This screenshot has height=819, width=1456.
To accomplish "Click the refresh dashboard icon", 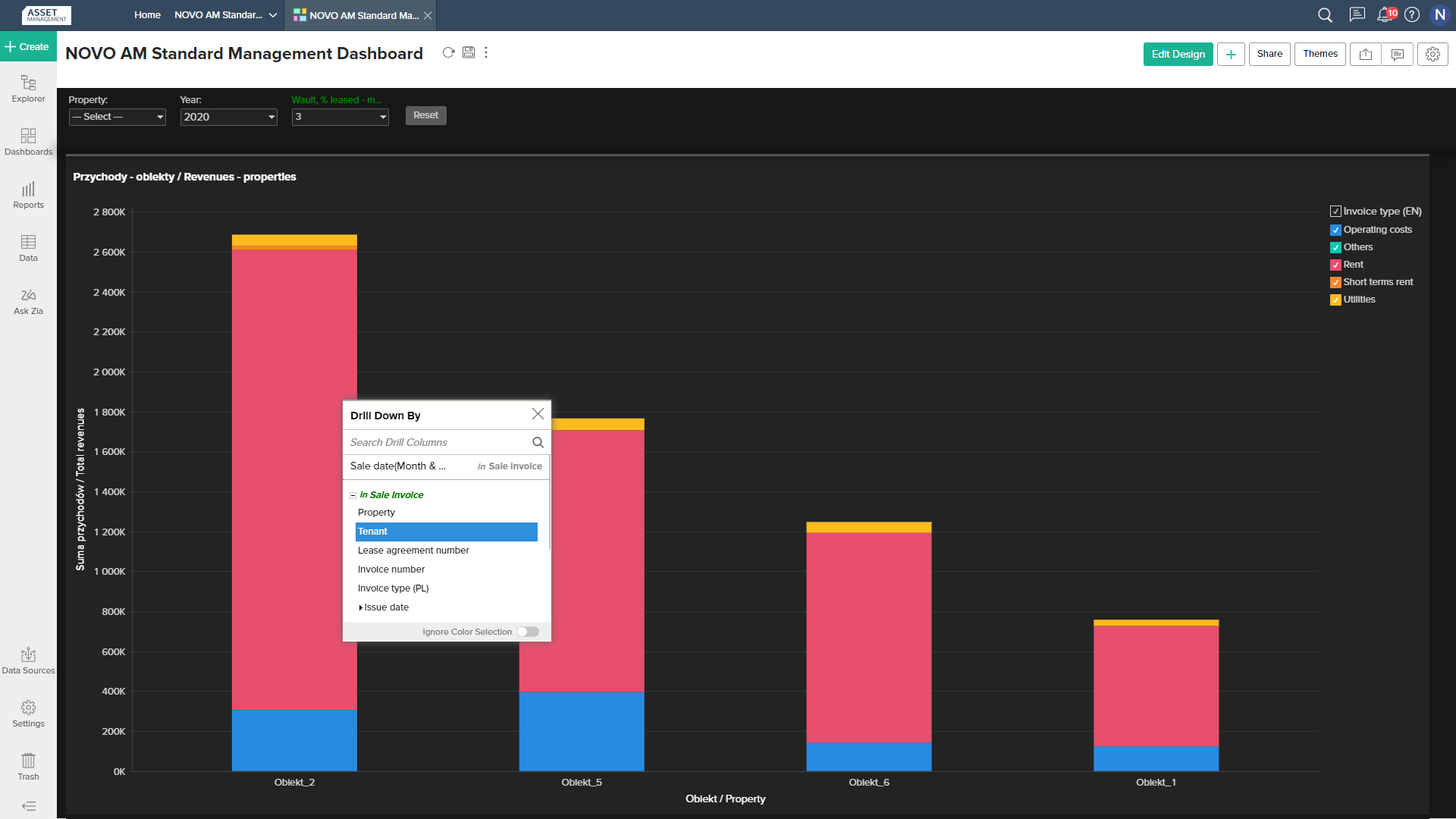I will (x=448, y=52).
